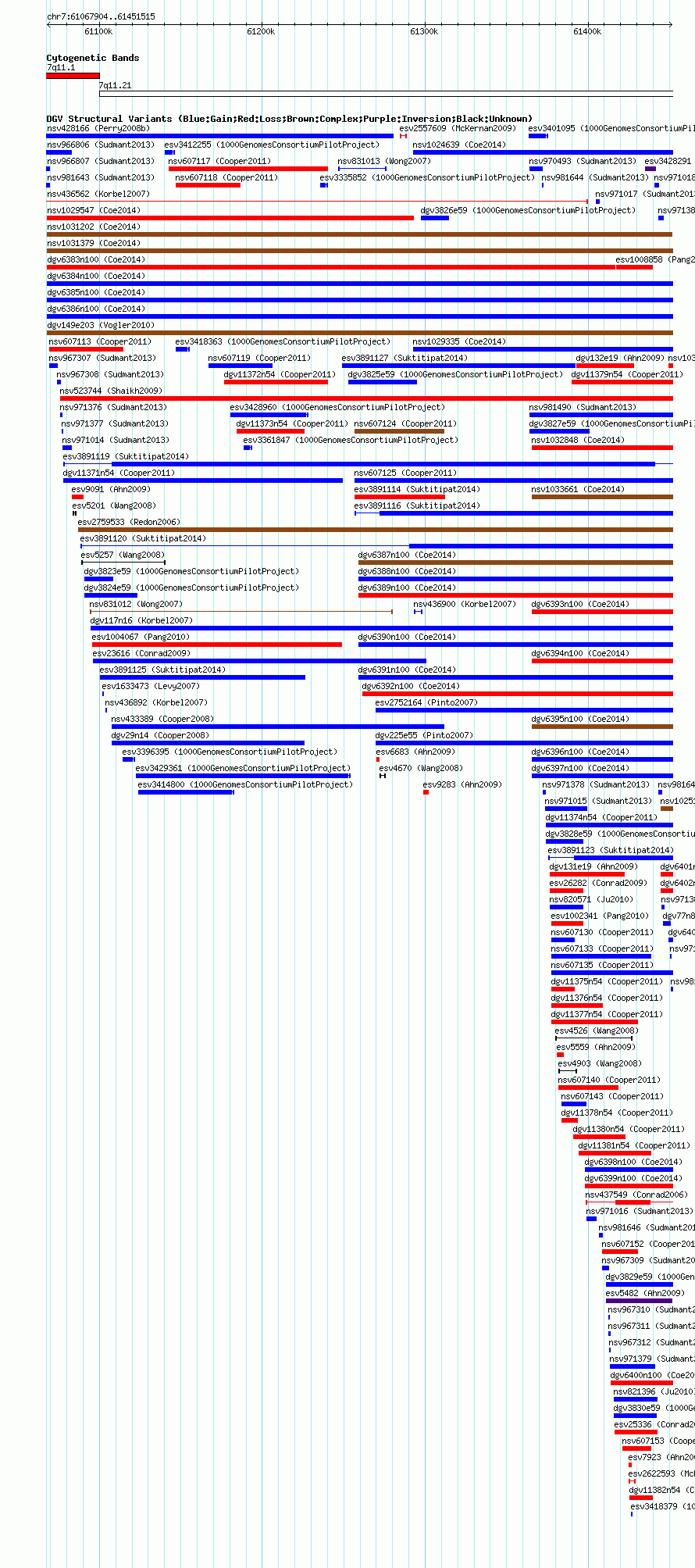Select the esv5201 (Wang2008) label
Screen dimensions: 695x1568
tap(114, 505)
